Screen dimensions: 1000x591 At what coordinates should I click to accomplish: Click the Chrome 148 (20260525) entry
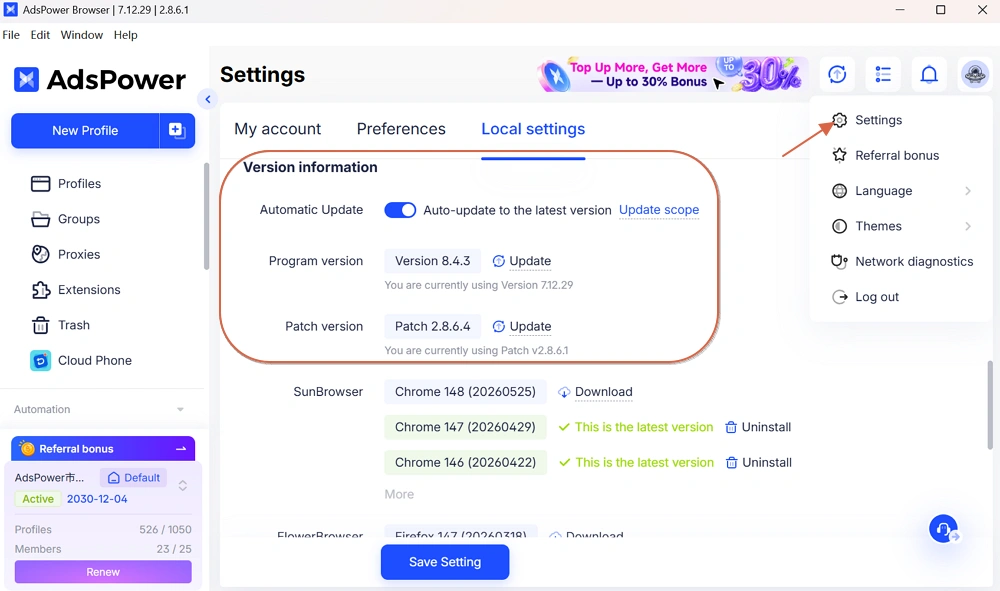click(465, 391)
